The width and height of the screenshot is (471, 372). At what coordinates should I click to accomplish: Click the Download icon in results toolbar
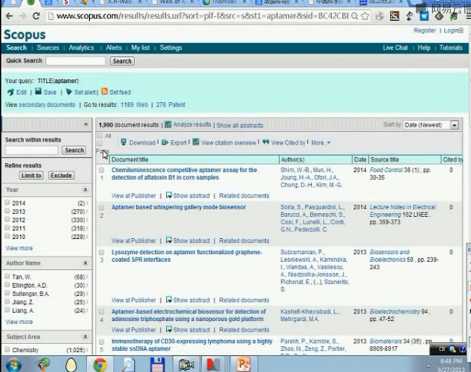click(123, 142)
